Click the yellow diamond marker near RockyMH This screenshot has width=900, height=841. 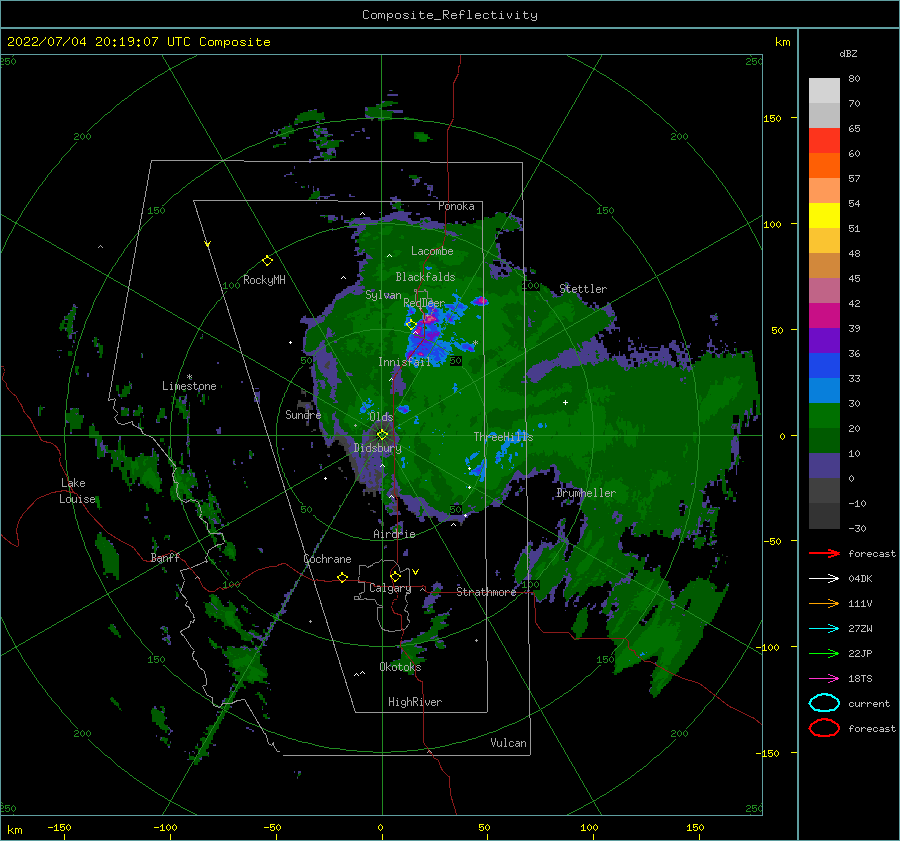pos(267,261)
